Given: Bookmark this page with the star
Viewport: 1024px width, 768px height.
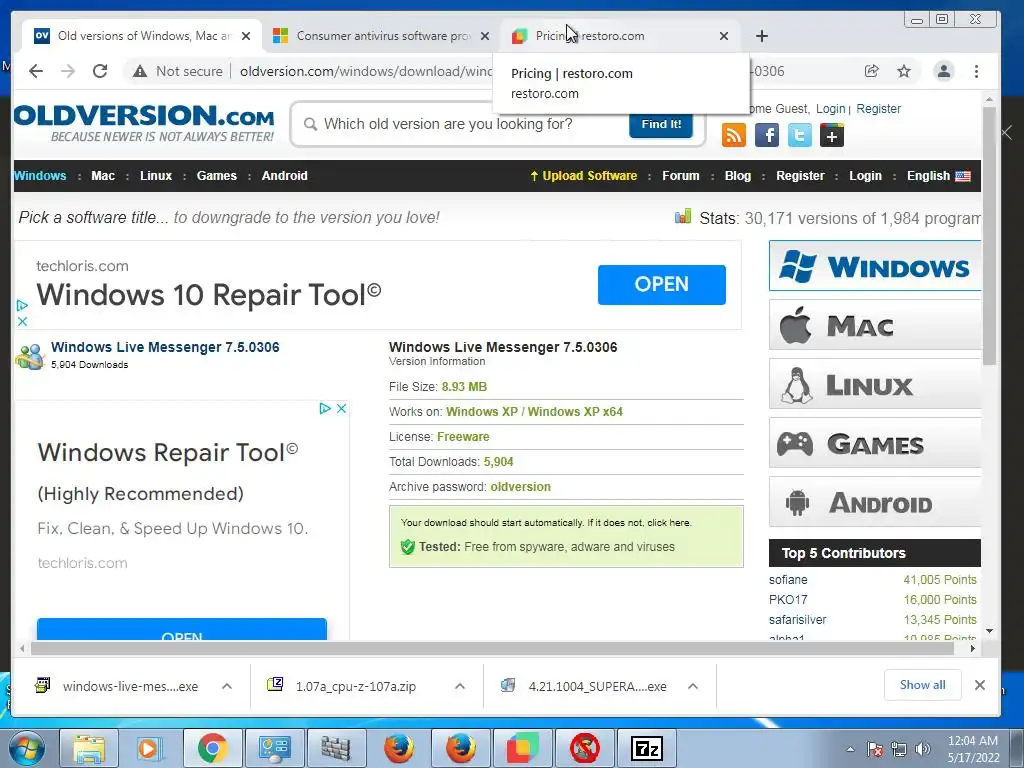Looking at the screenshot, I should coord(904,71).
